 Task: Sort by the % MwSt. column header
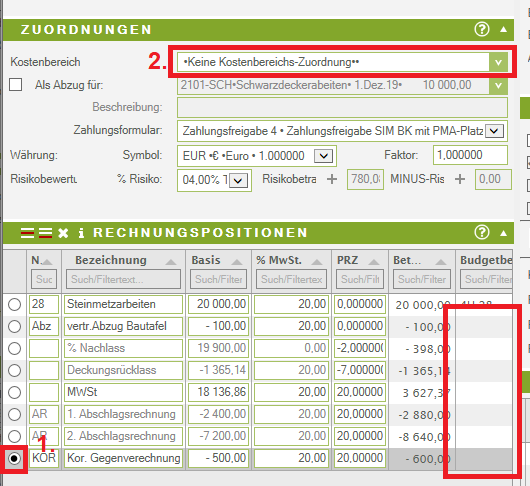point(289,260)
